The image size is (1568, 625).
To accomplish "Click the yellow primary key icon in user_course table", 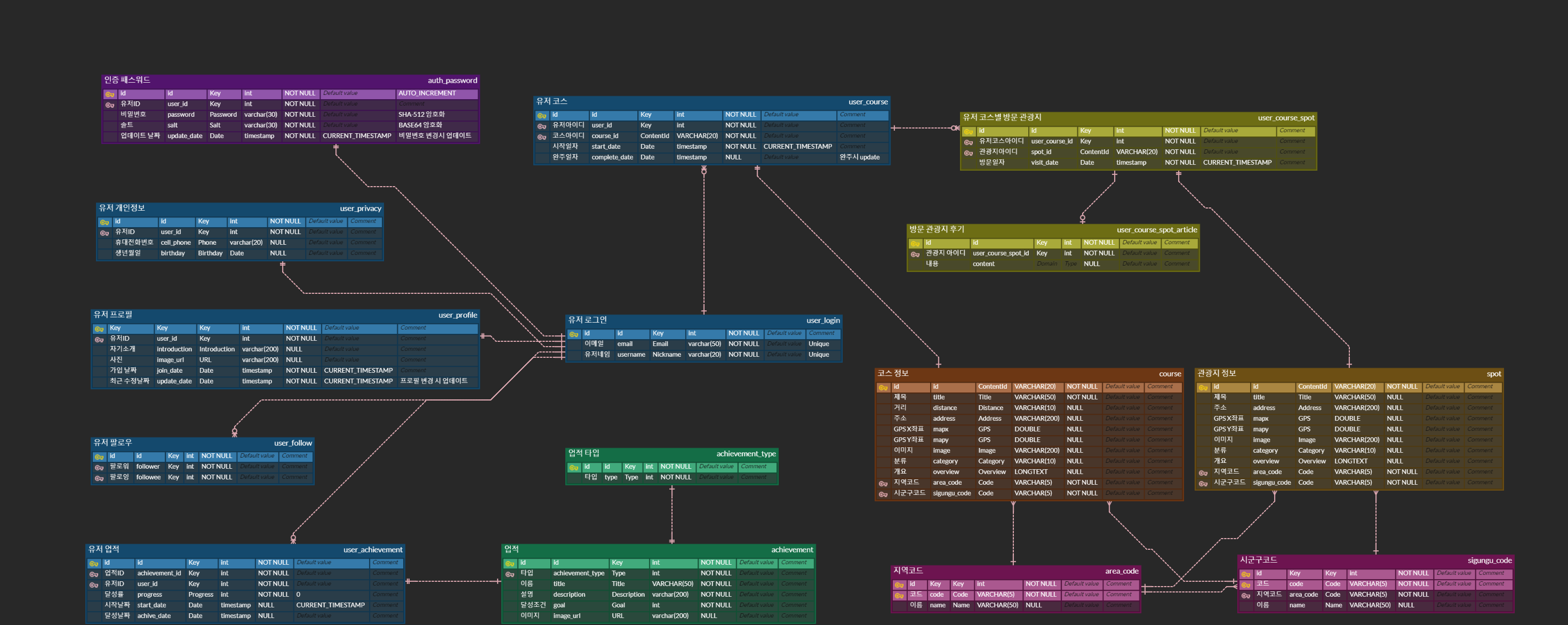I will [541, 115].
